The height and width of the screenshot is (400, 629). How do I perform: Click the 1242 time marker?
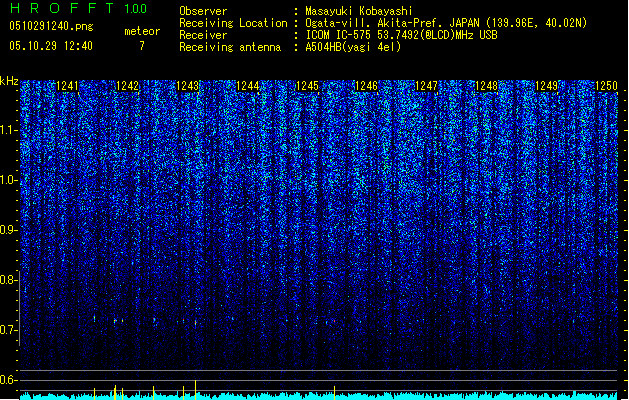[x=127, y=86]
